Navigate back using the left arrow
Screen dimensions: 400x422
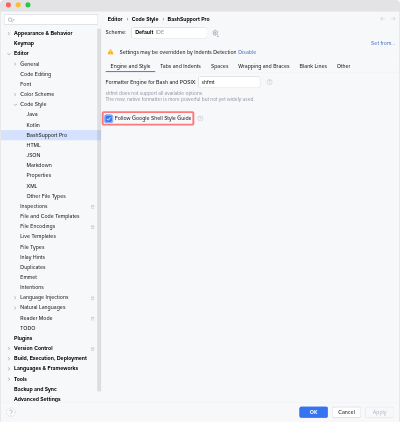[x=383, y=19]
